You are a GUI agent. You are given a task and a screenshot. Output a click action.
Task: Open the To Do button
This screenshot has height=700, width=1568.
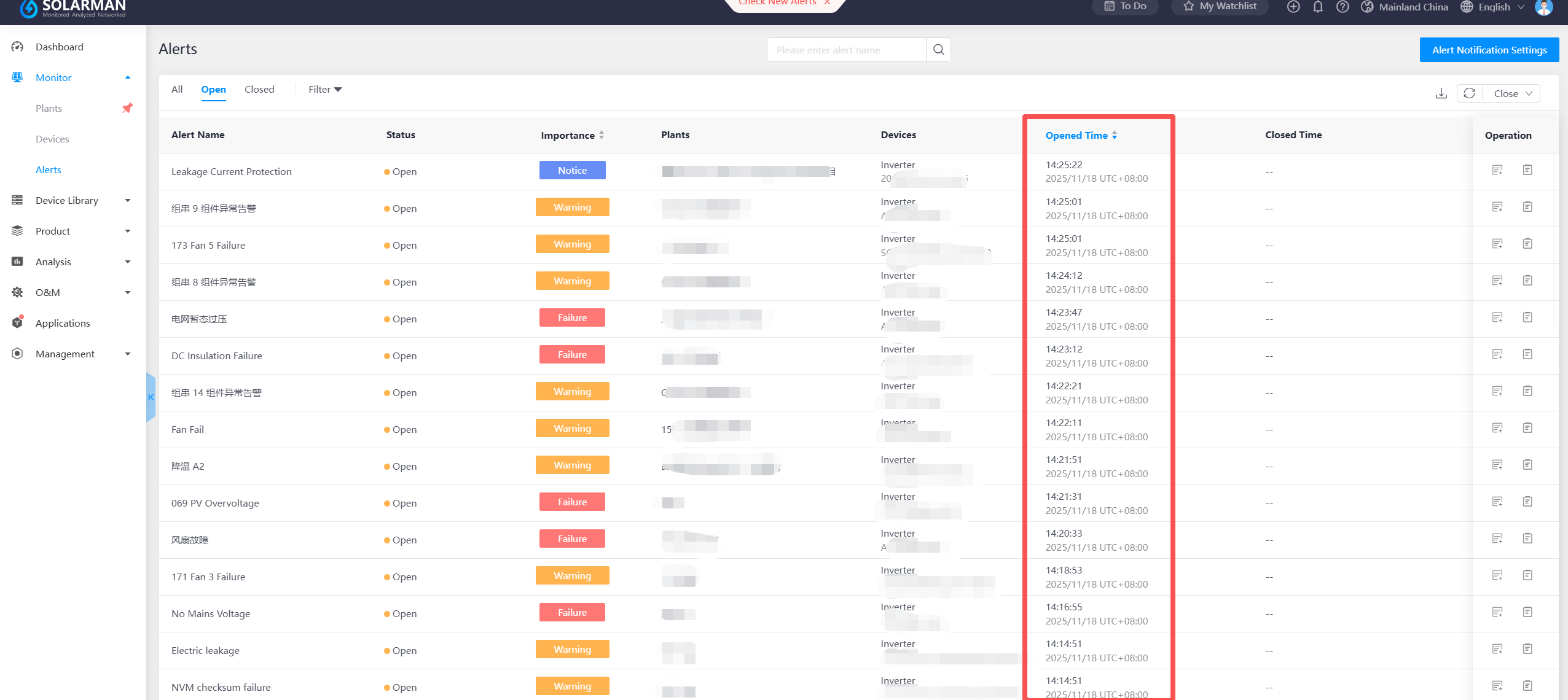coord(1125,6)
